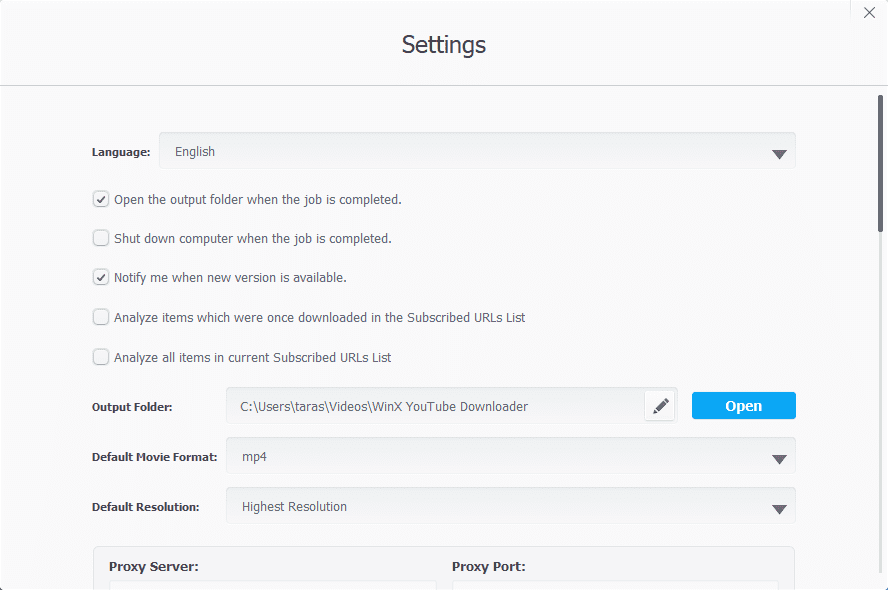The width and height of the screenshot is (888, 590).
Task: Tick Analyze all items in current Subscribed URLs
Action: (x=101, y=356)
